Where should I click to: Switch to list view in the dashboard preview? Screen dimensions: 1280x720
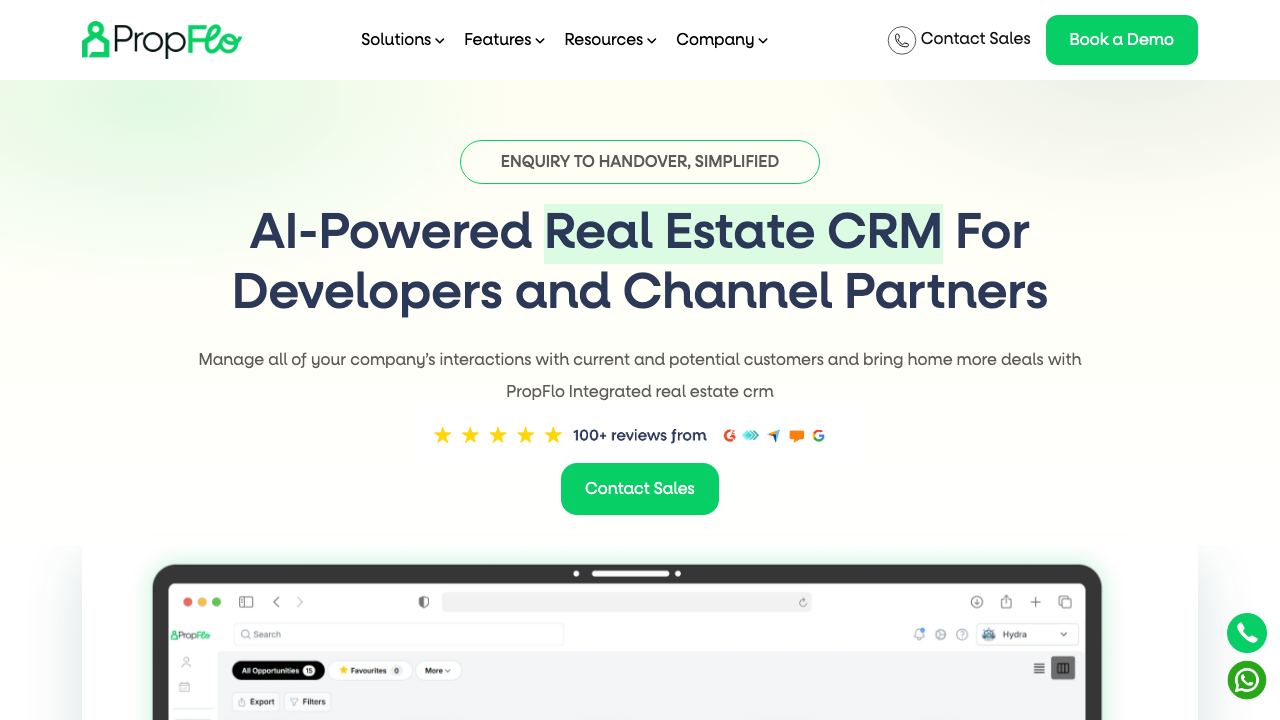1039,668
